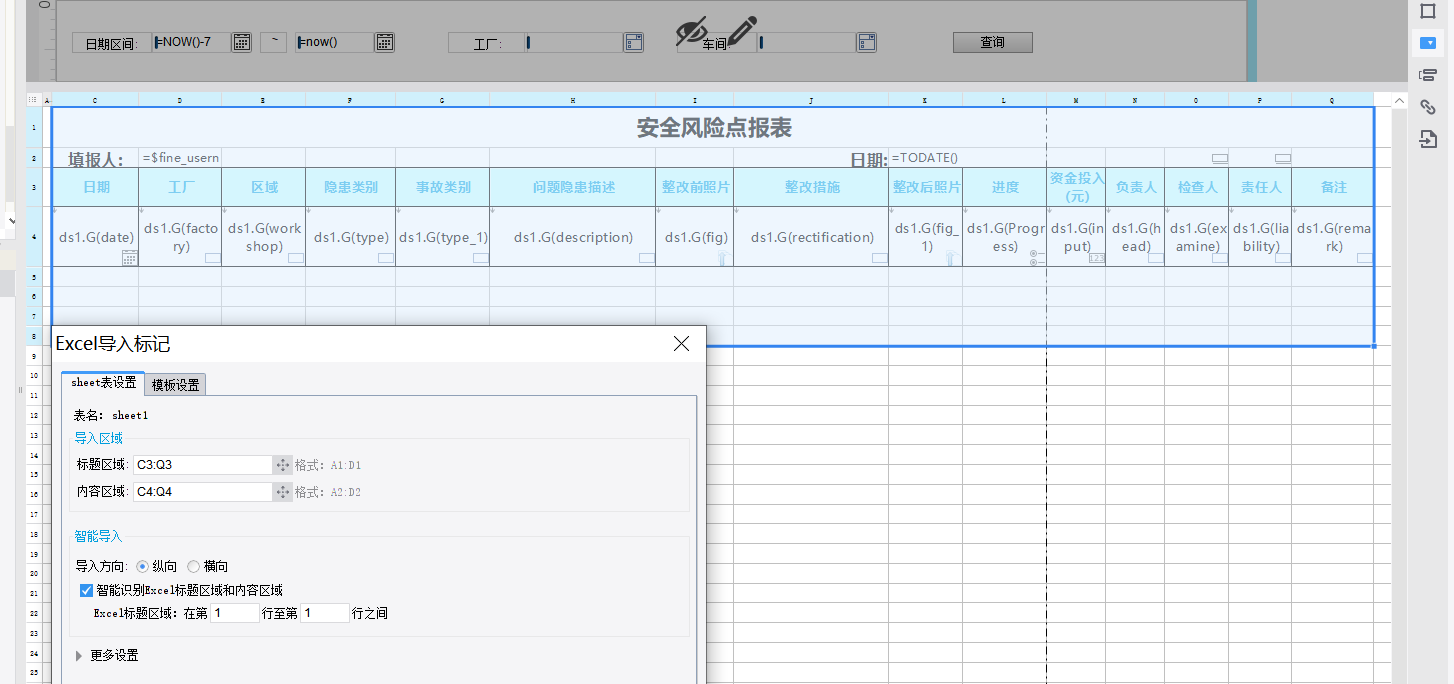Select the ds1.G(remark) cell
The height and width of the screenshot is (684, 1454).
pos(1333,237)
